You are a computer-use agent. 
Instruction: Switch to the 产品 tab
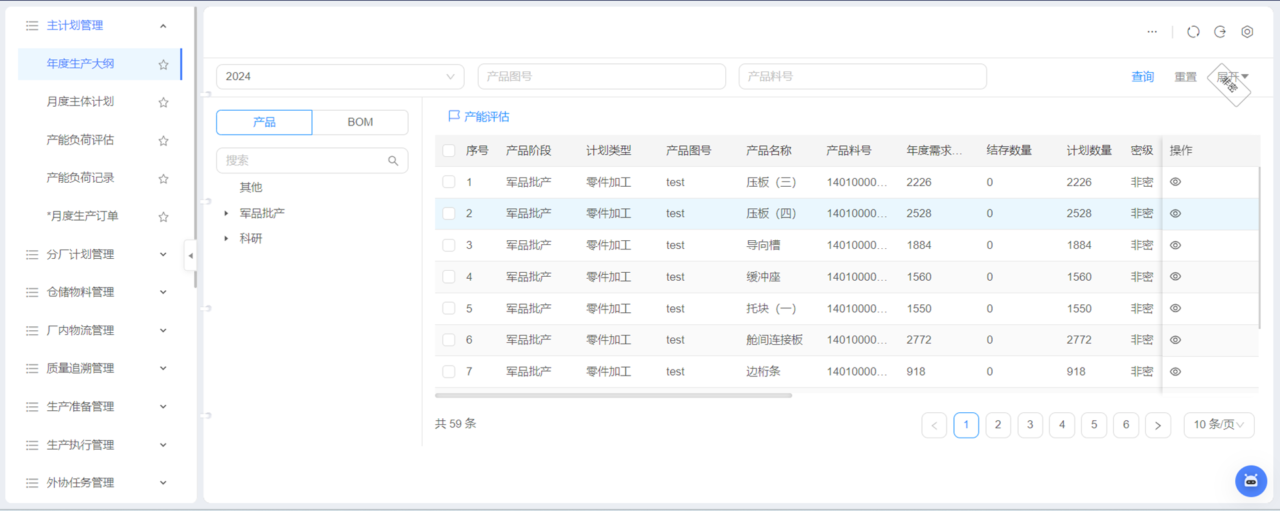[x=264, y=122]
